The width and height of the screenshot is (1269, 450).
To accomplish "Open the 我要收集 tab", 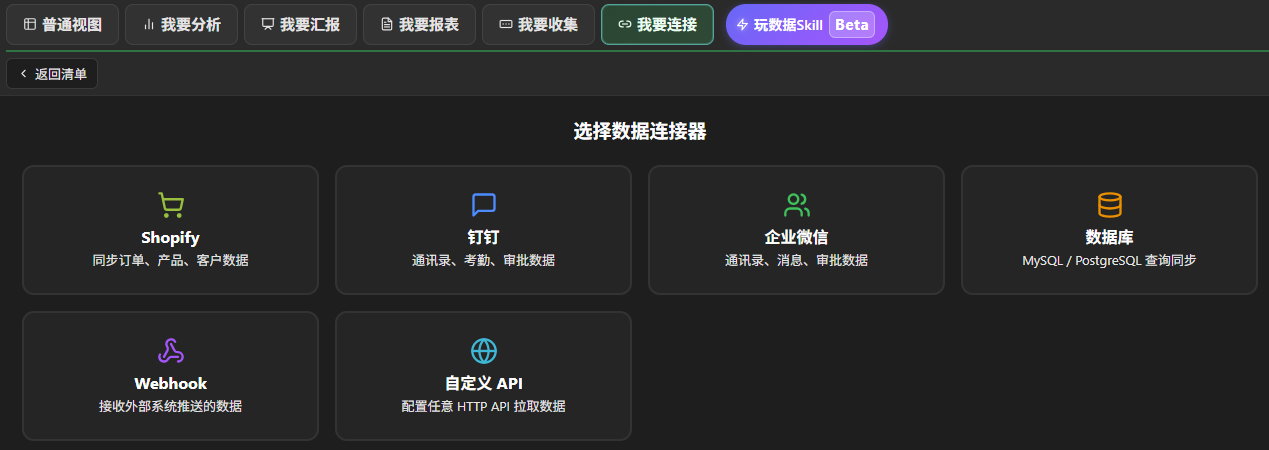I will click(x=538, y=25).
